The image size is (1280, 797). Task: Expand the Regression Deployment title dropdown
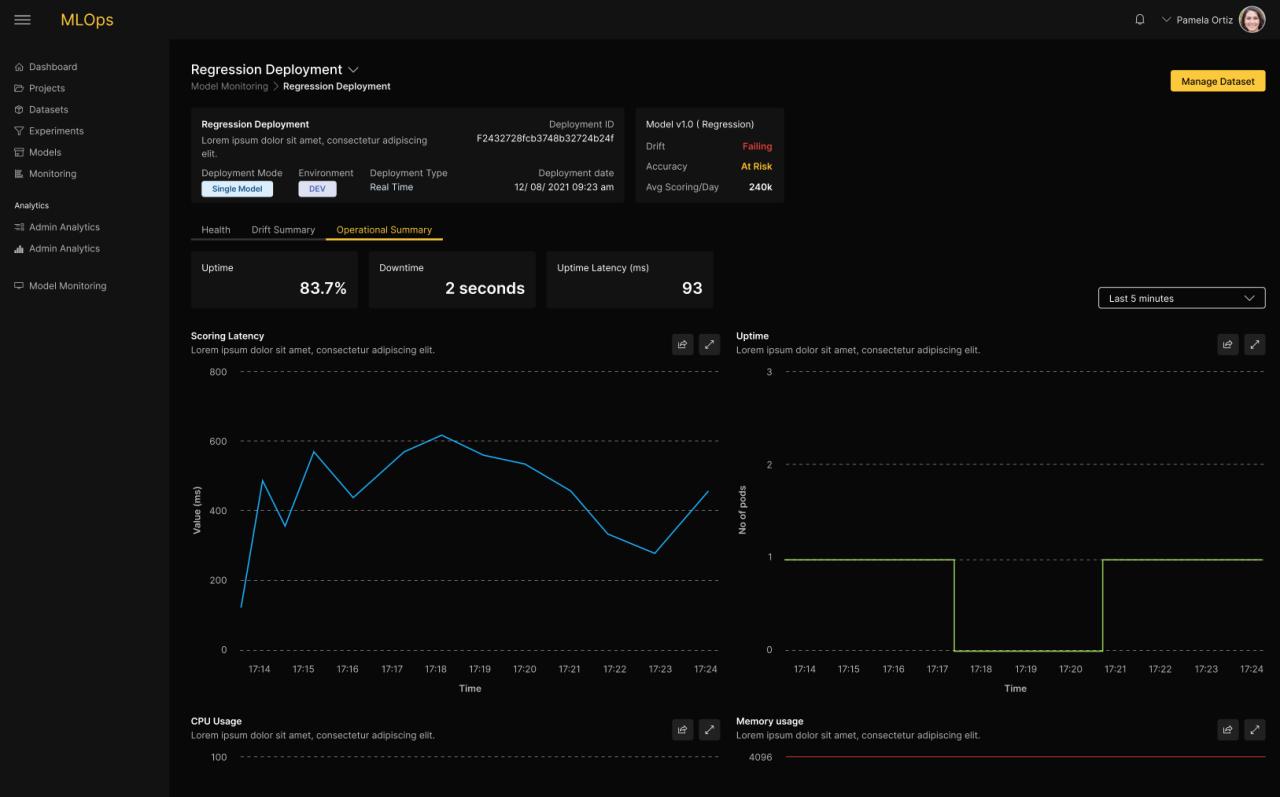coord(353,70)
